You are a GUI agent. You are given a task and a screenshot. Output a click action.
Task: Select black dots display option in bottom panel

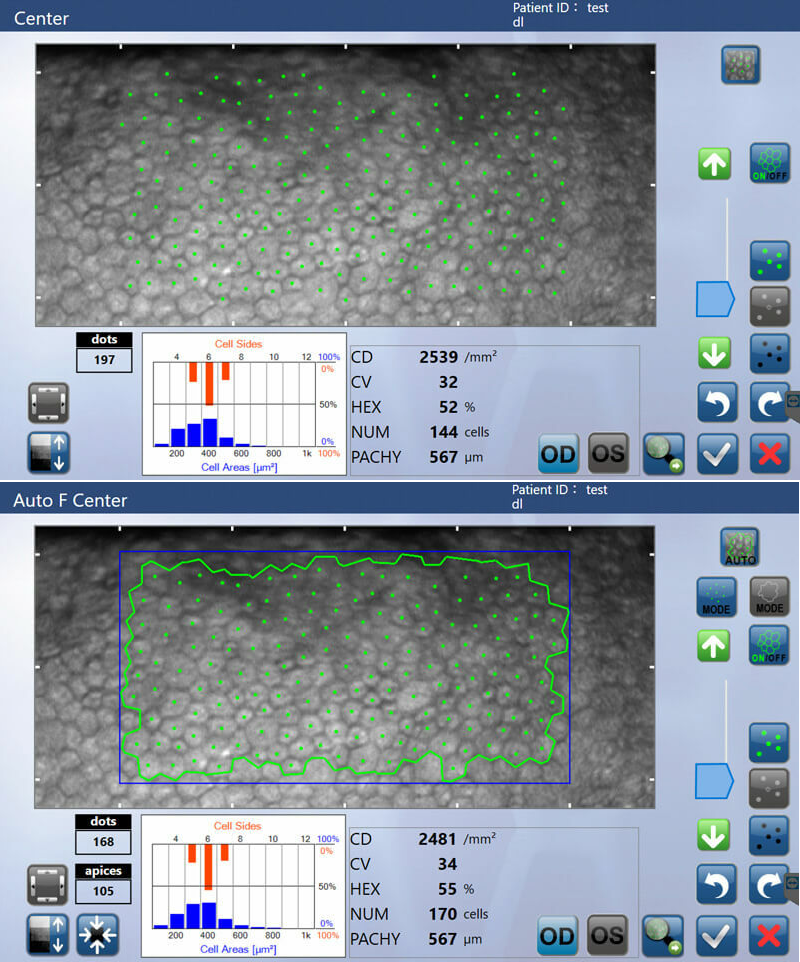[769, 836]
